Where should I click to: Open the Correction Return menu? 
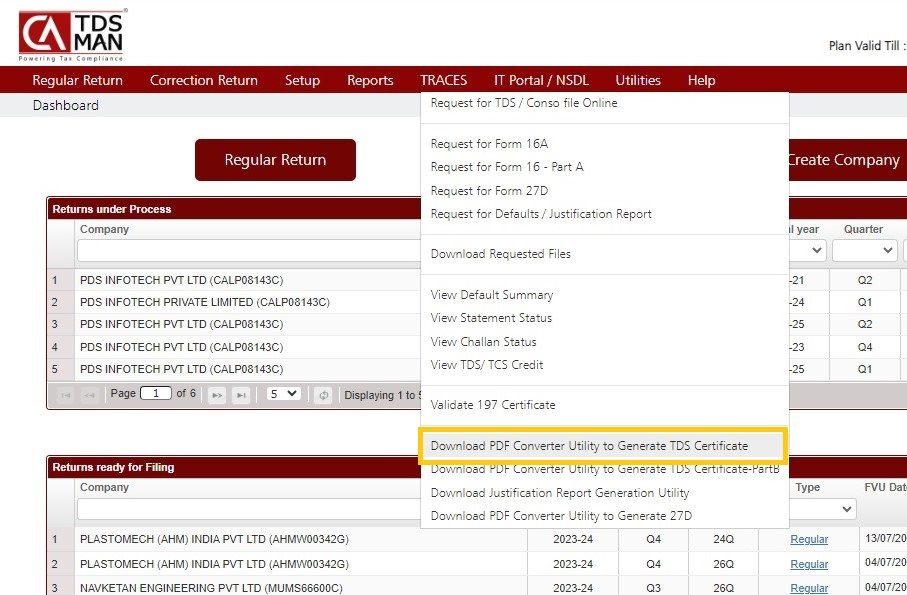tap(203, 80)
